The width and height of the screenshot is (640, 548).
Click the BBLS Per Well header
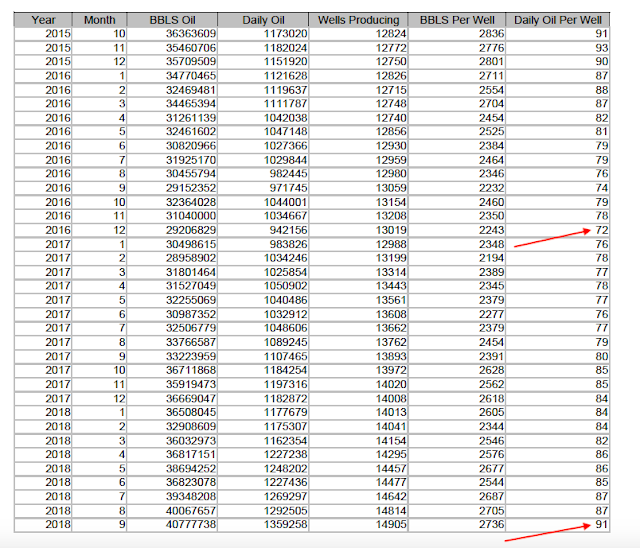point(457,20)
